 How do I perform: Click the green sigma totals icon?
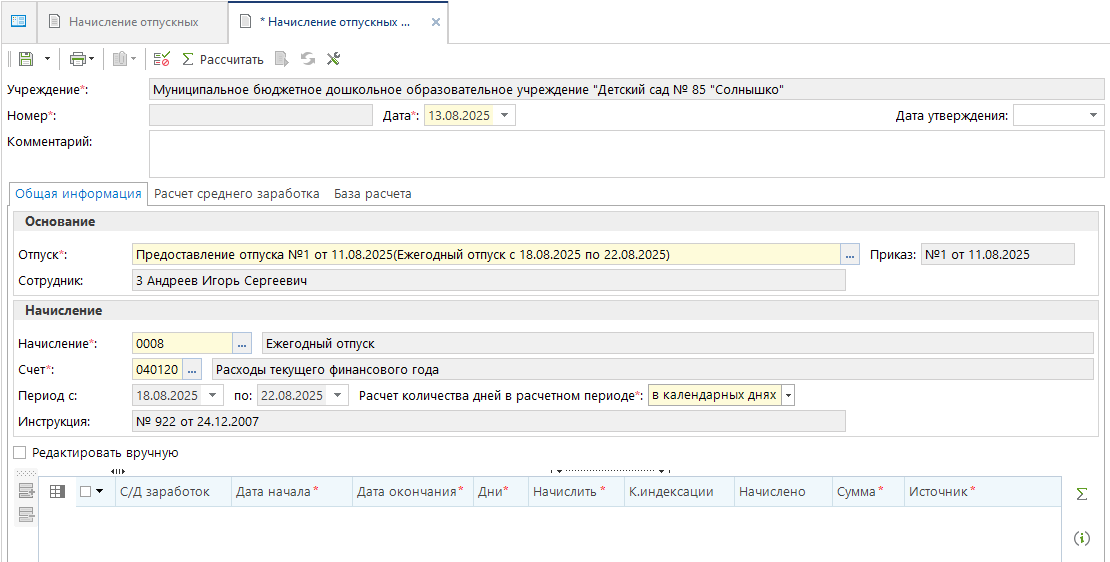click(1081, 494)
